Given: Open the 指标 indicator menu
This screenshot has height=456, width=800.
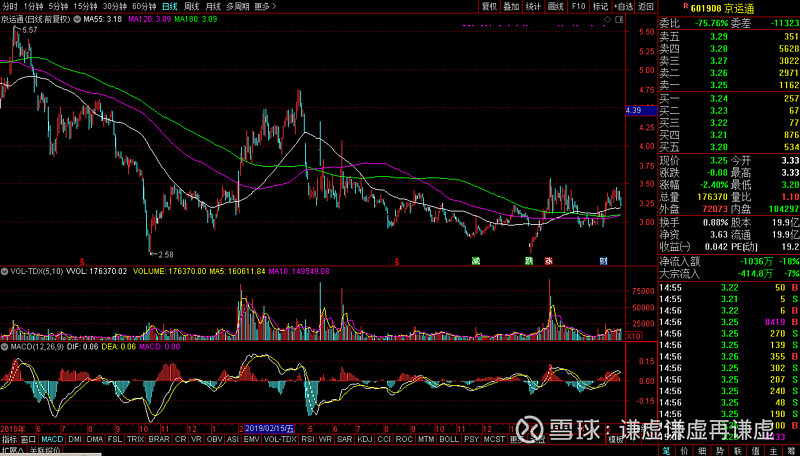Looking at the screenshot, I should [x=9, y=439].
